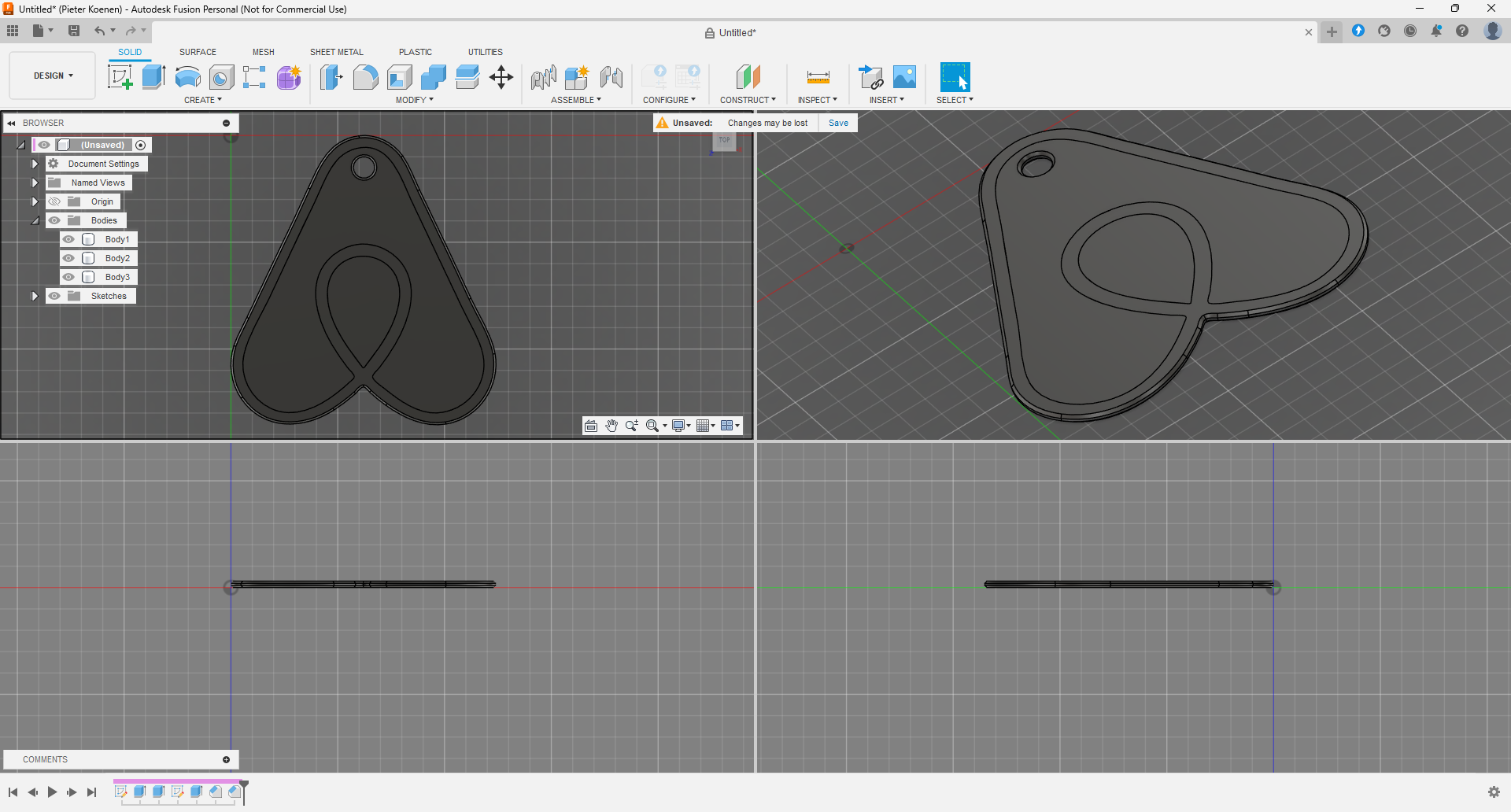Open the CONSTRUCT dropdown menu

click(x=748, y=100)
